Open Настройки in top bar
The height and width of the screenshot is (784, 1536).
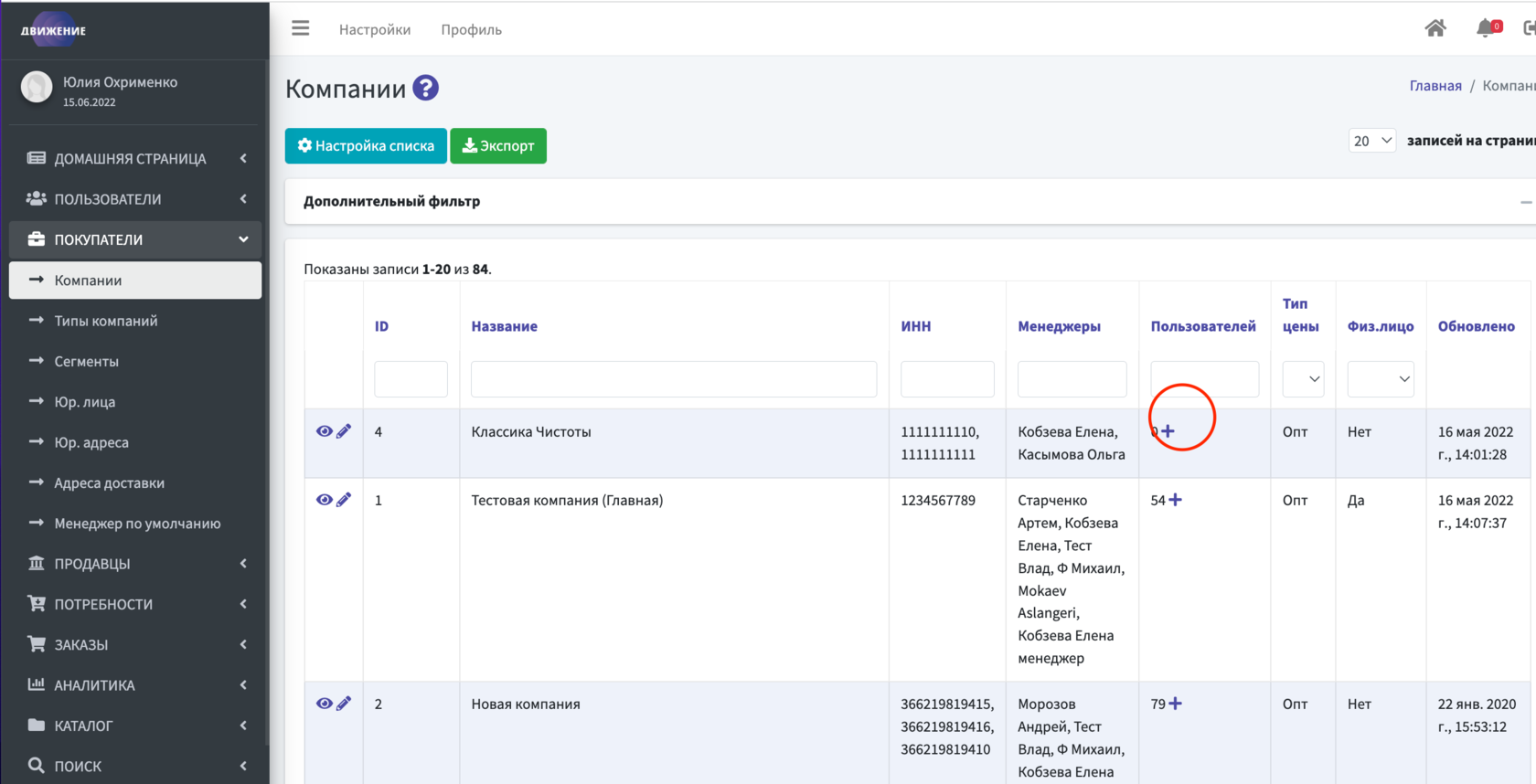375,29
